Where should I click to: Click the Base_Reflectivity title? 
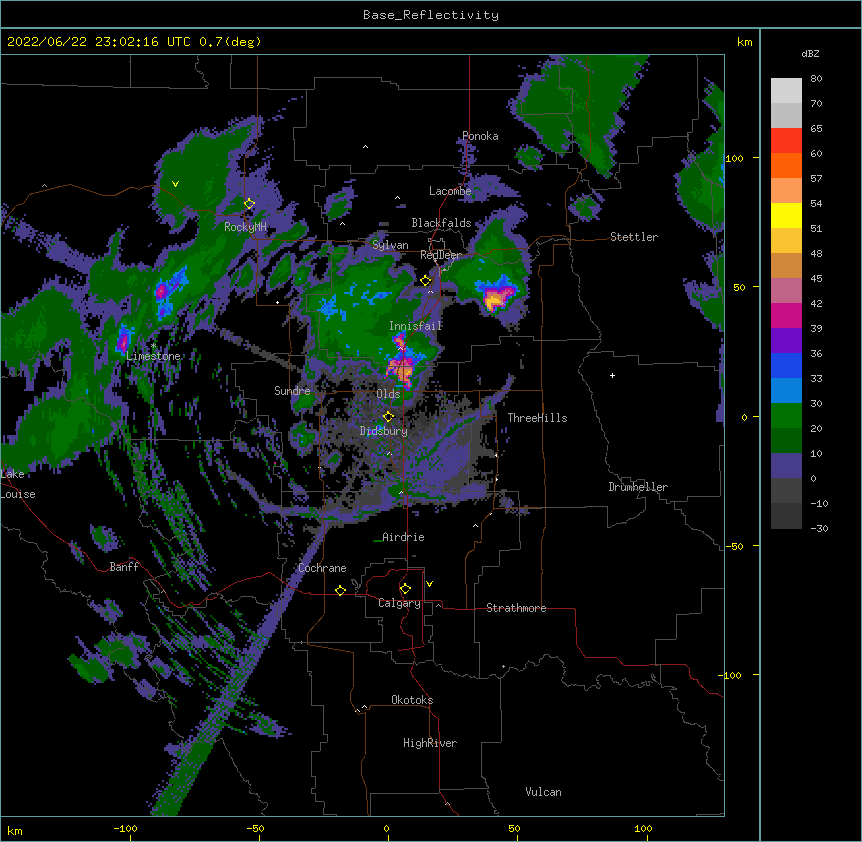point(431,15)
